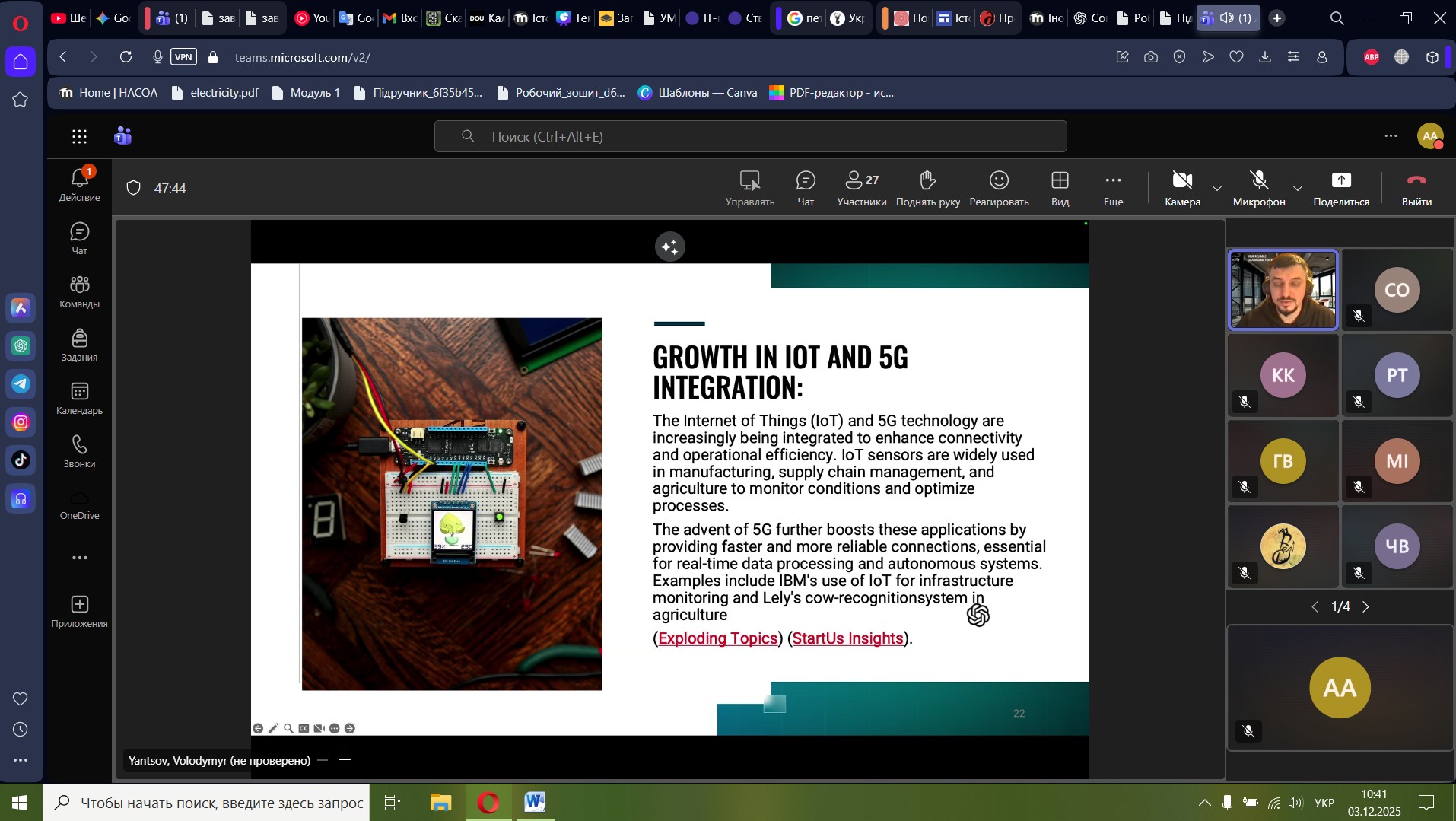Open the Participants list showing 27
1456x821 pixels.
(x=861, y=188)
